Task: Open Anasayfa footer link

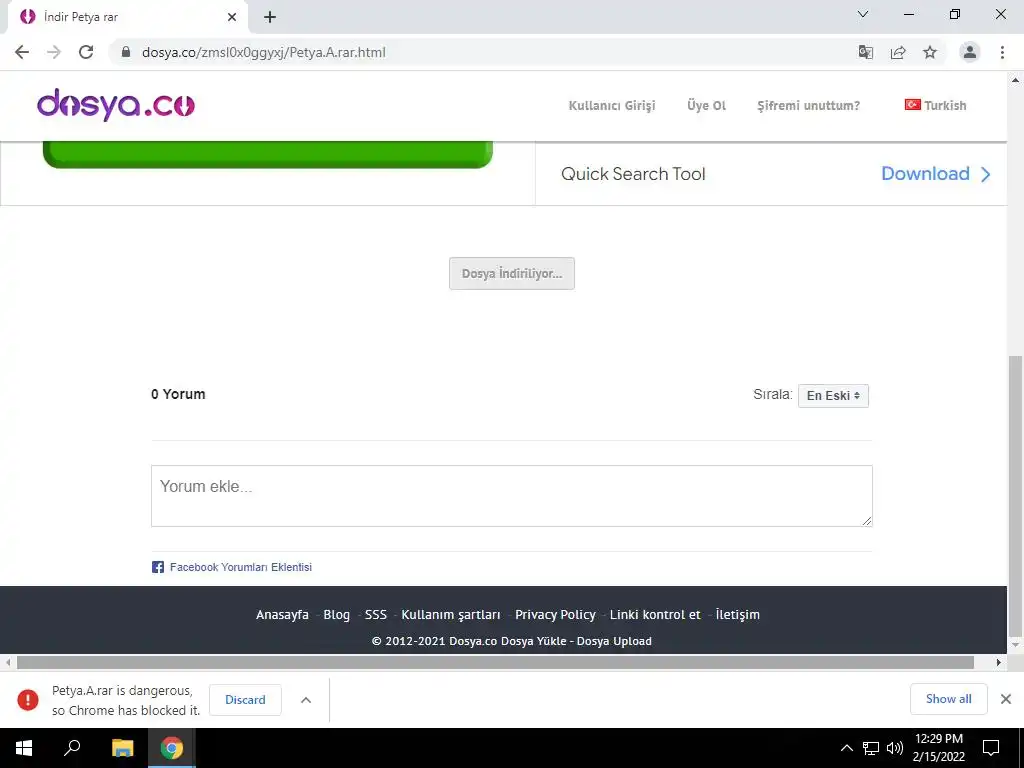Action: (x=282, y=615)
